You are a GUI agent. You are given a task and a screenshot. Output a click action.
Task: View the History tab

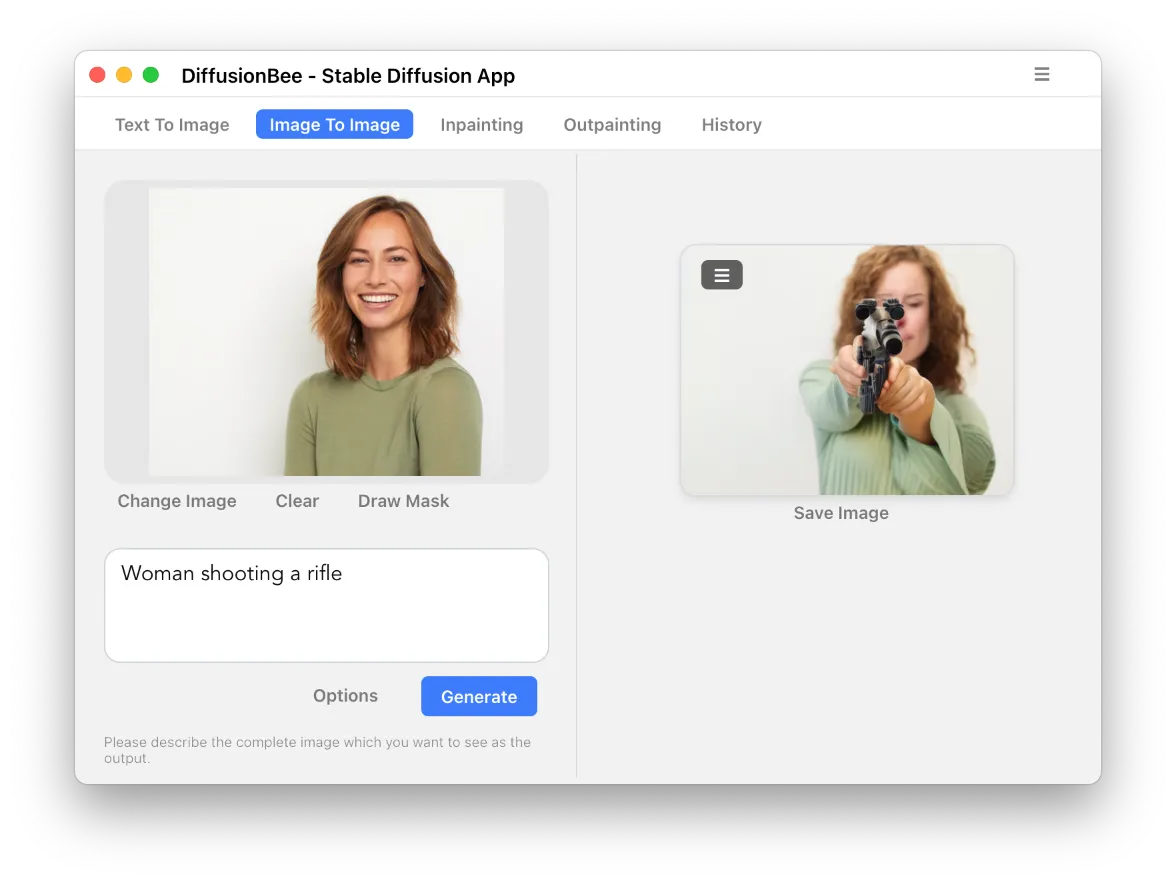click(731, 125)
